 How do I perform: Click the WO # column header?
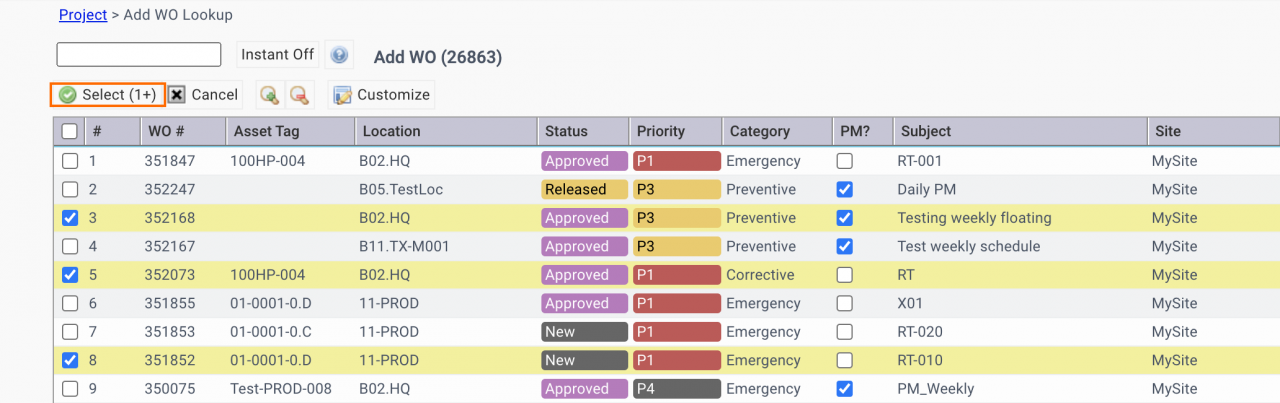[x=166, y=131]
